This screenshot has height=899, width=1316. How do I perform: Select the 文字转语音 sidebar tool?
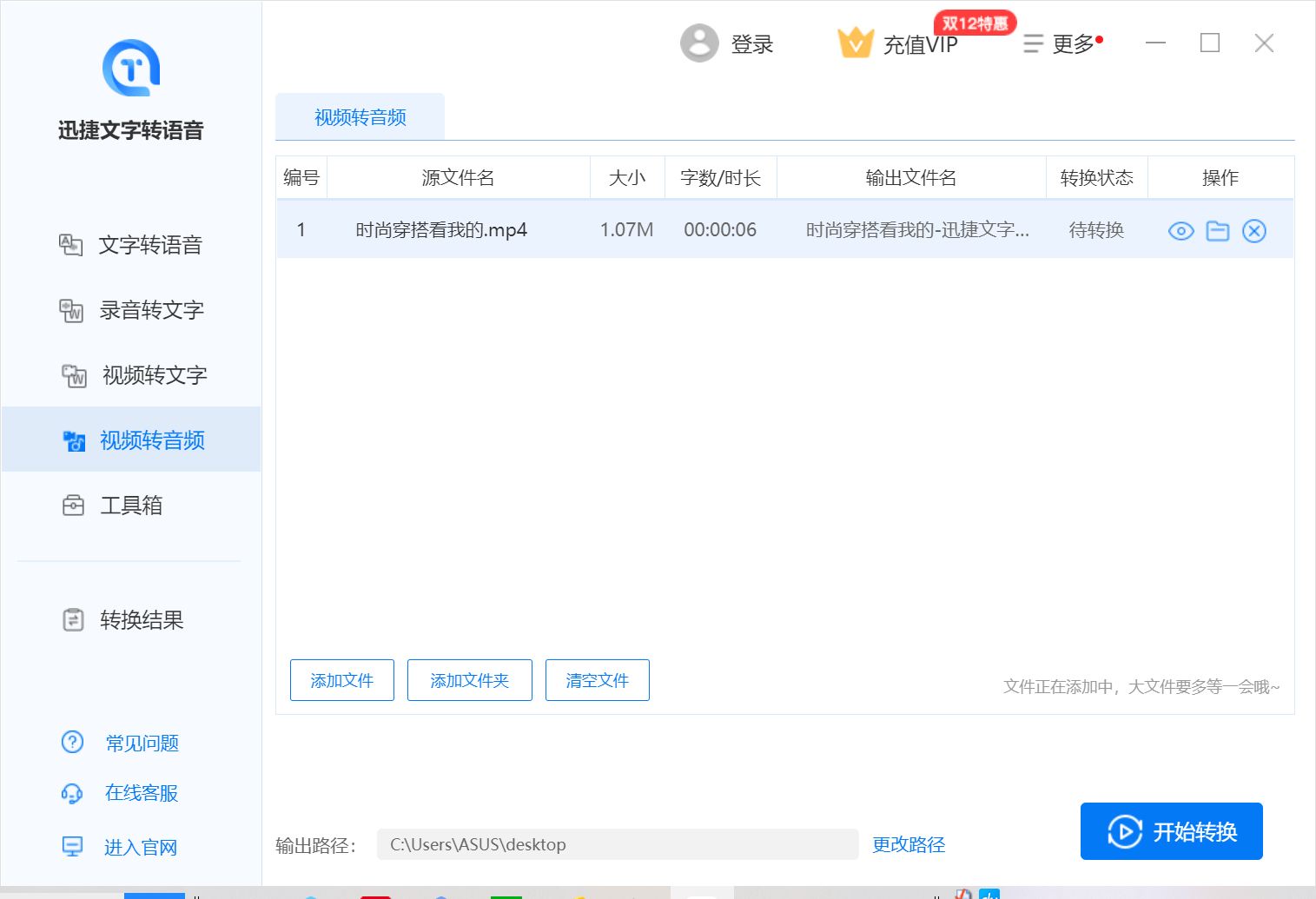pyautogui.click(x=149, y=244)
